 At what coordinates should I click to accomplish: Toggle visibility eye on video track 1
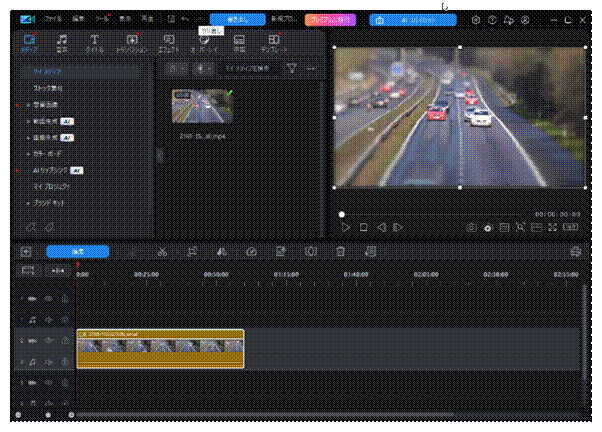[x=49, y=298]
